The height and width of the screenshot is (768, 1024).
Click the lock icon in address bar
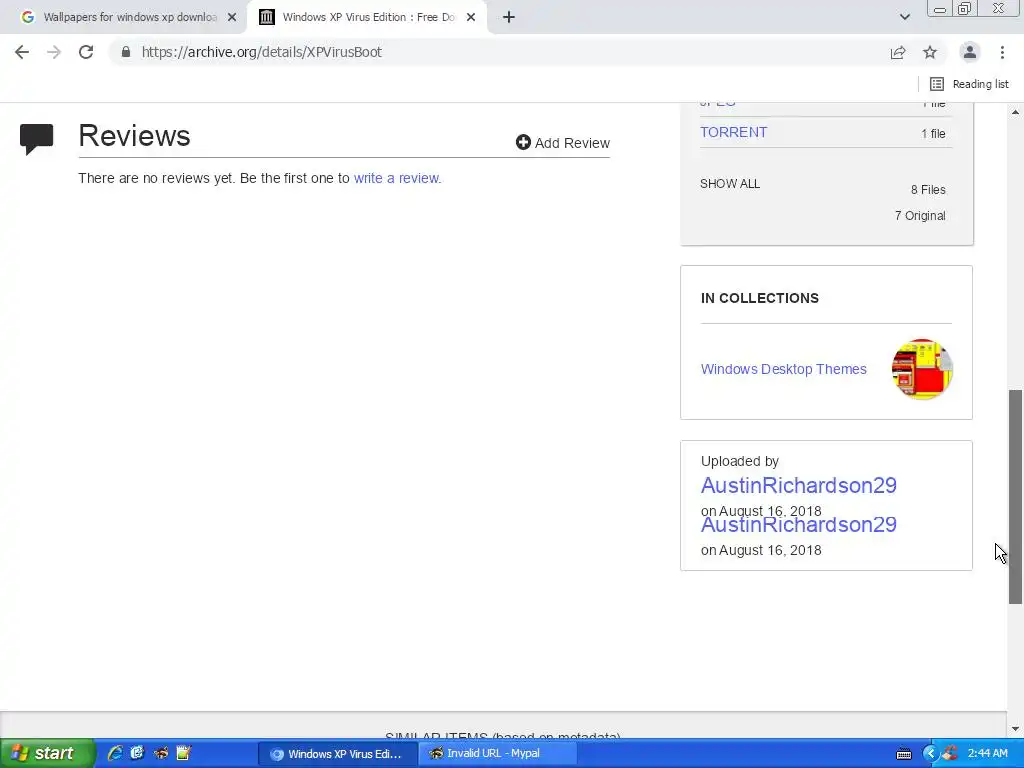pos(126,52)
